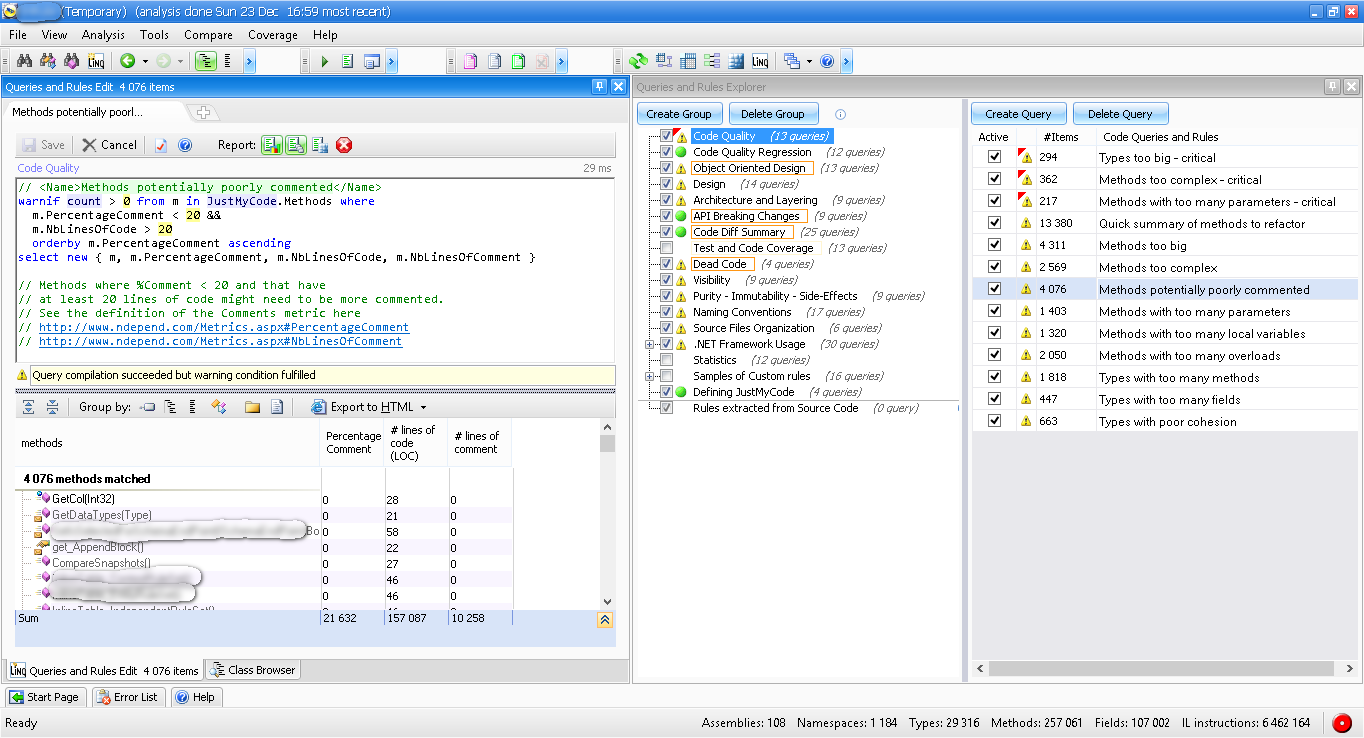Toggle the highlighted green tree view toolbar icon

tap(206, 62)
